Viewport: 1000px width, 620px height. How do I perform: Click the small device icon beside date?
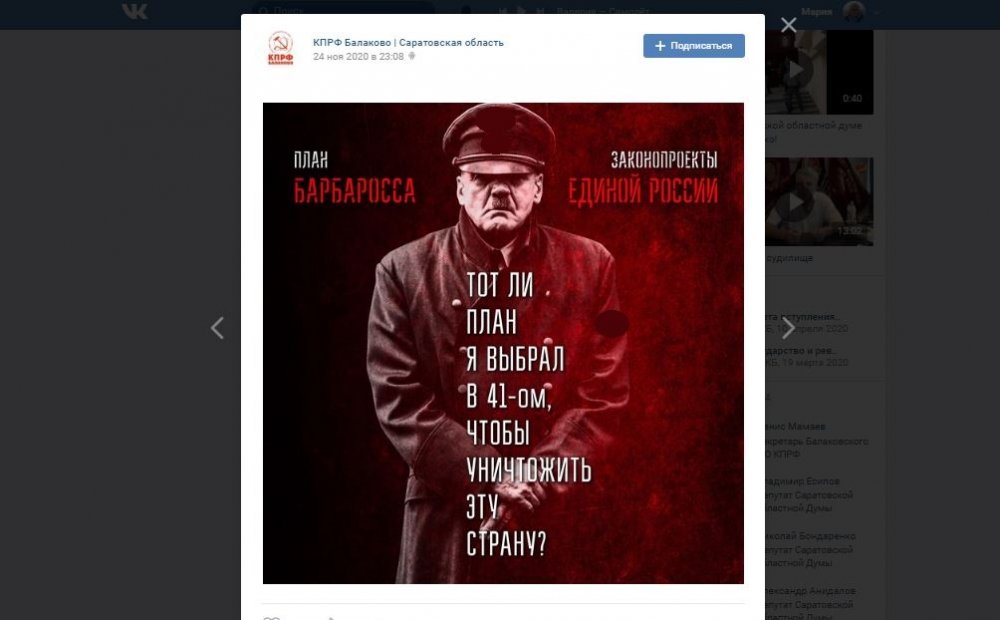tap(412, 57)
